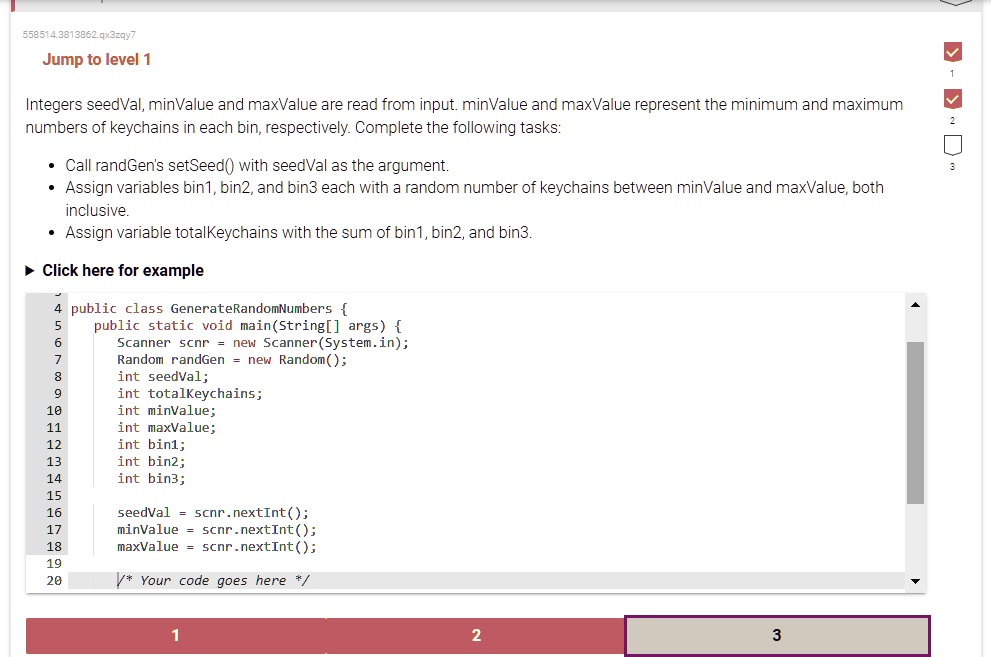Click the triangle beside 'Click here for example'
The image size is (991, 657).
(30, 270)
